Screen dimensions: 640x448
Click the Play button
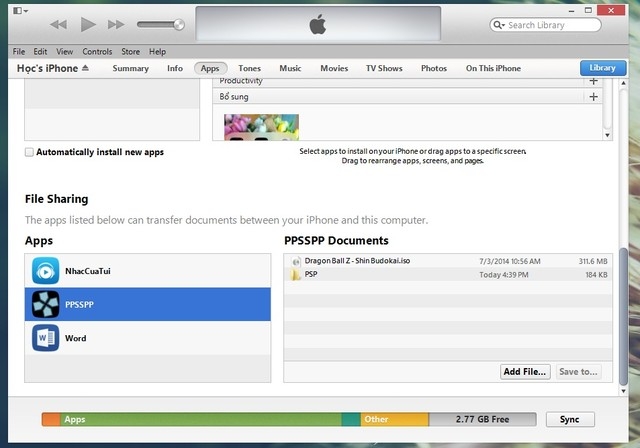point(88,24)
